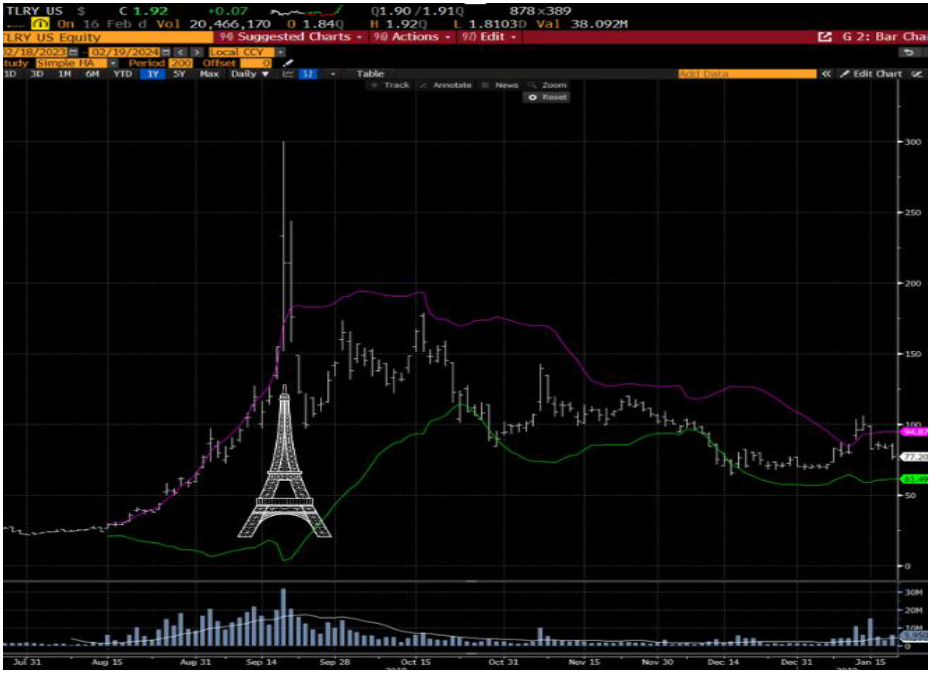Select the 1Y range tab

pyautogui.click(x=152, y=74)
